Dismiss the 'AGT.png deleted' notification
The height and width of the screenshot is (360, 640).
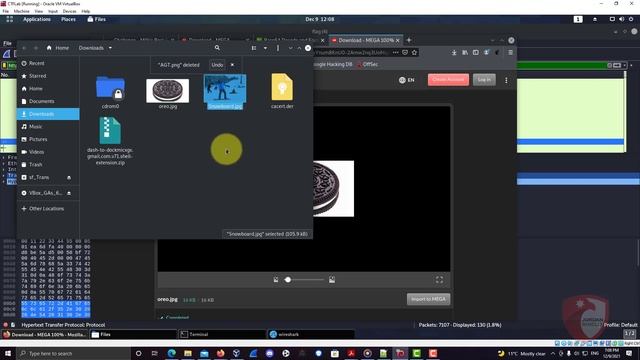(x=232, y=64)
